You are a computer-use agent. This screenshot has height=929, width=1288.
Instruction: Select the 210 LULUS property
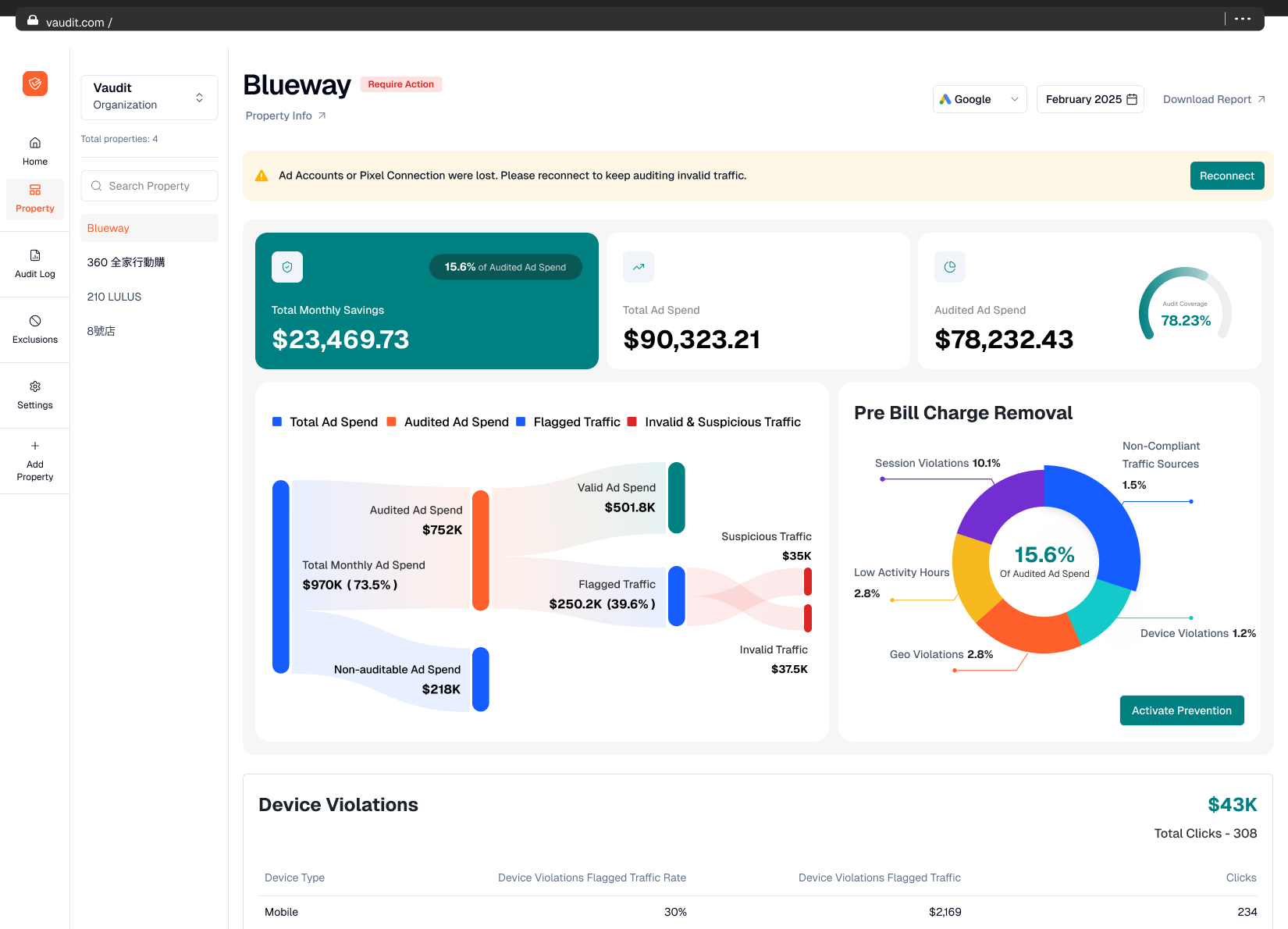tap(149, 297)
